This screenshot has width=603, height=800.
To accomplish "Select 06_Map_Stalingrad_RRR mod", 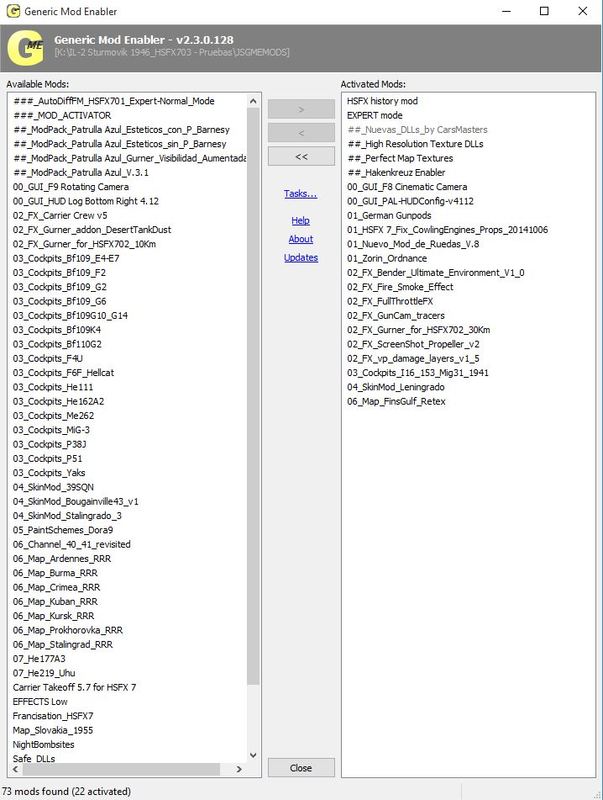I will pyautogui.click(x=63, y=644).
